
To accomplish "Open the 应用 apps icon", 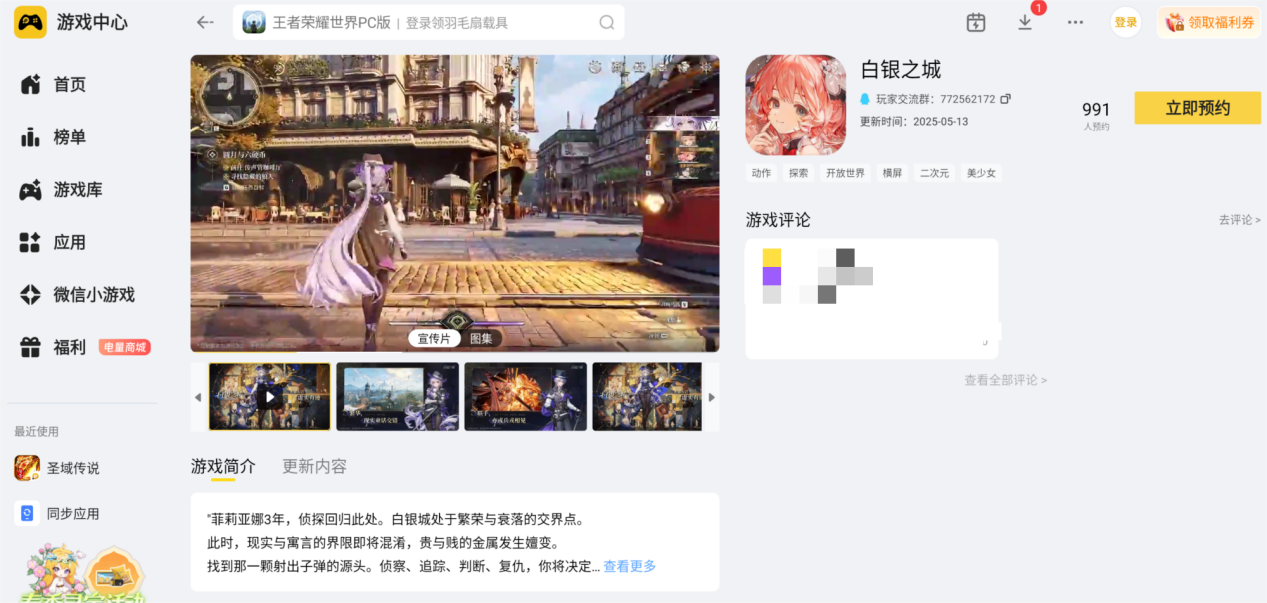I will point(30,242).
